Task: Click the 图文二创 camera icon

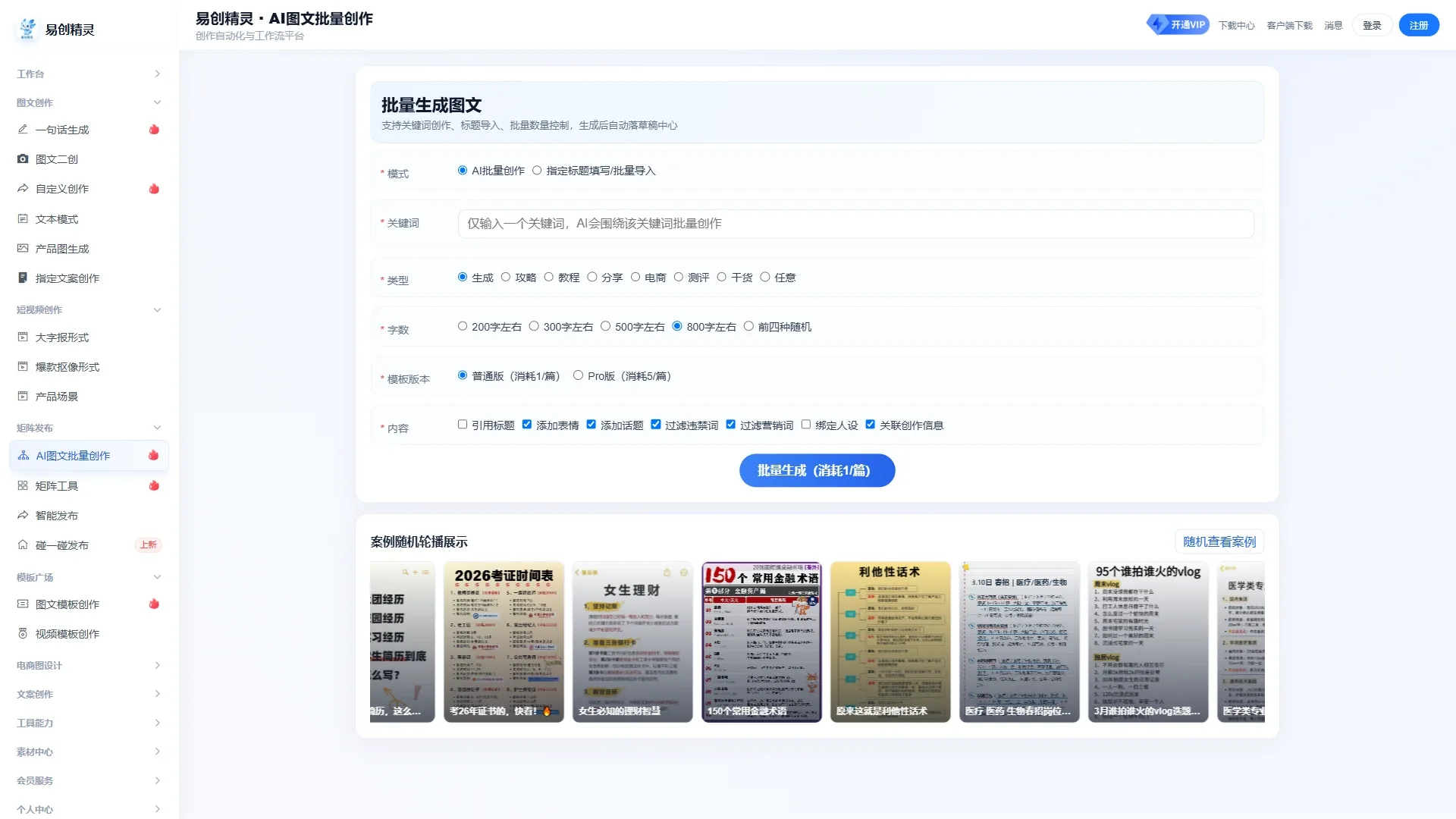Action: [x=23, y=159]
